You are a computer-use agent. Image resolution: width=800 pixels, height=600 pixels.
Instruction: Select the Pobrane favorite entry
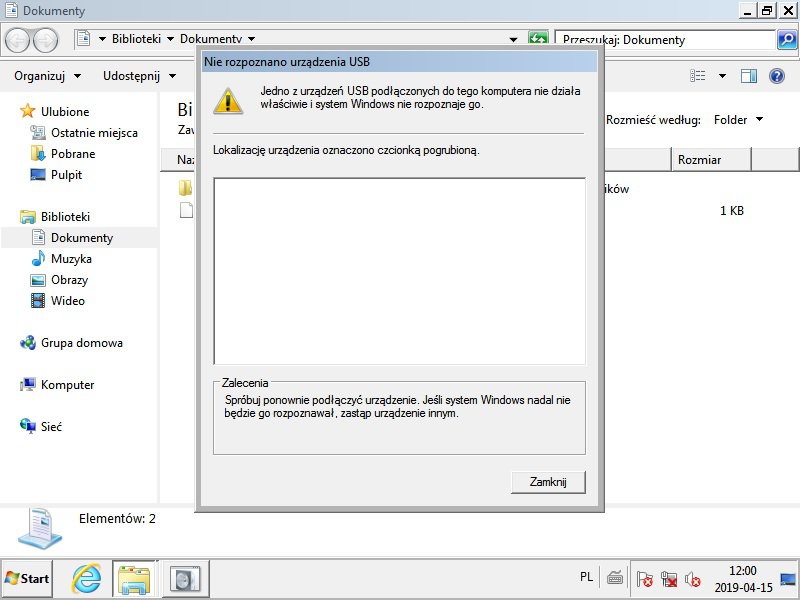pyautogui.click(x=73, y=154)
